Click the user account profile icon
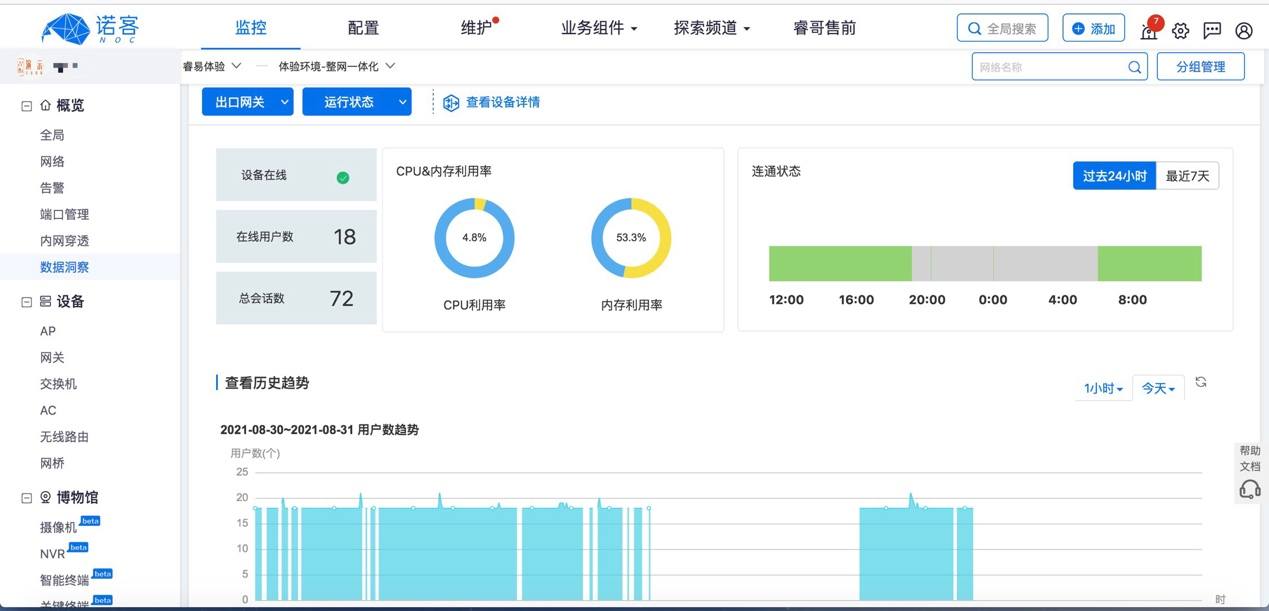Image resolution: width=1269 pixels, height=611 pixels. click(x=1244, y=30)
